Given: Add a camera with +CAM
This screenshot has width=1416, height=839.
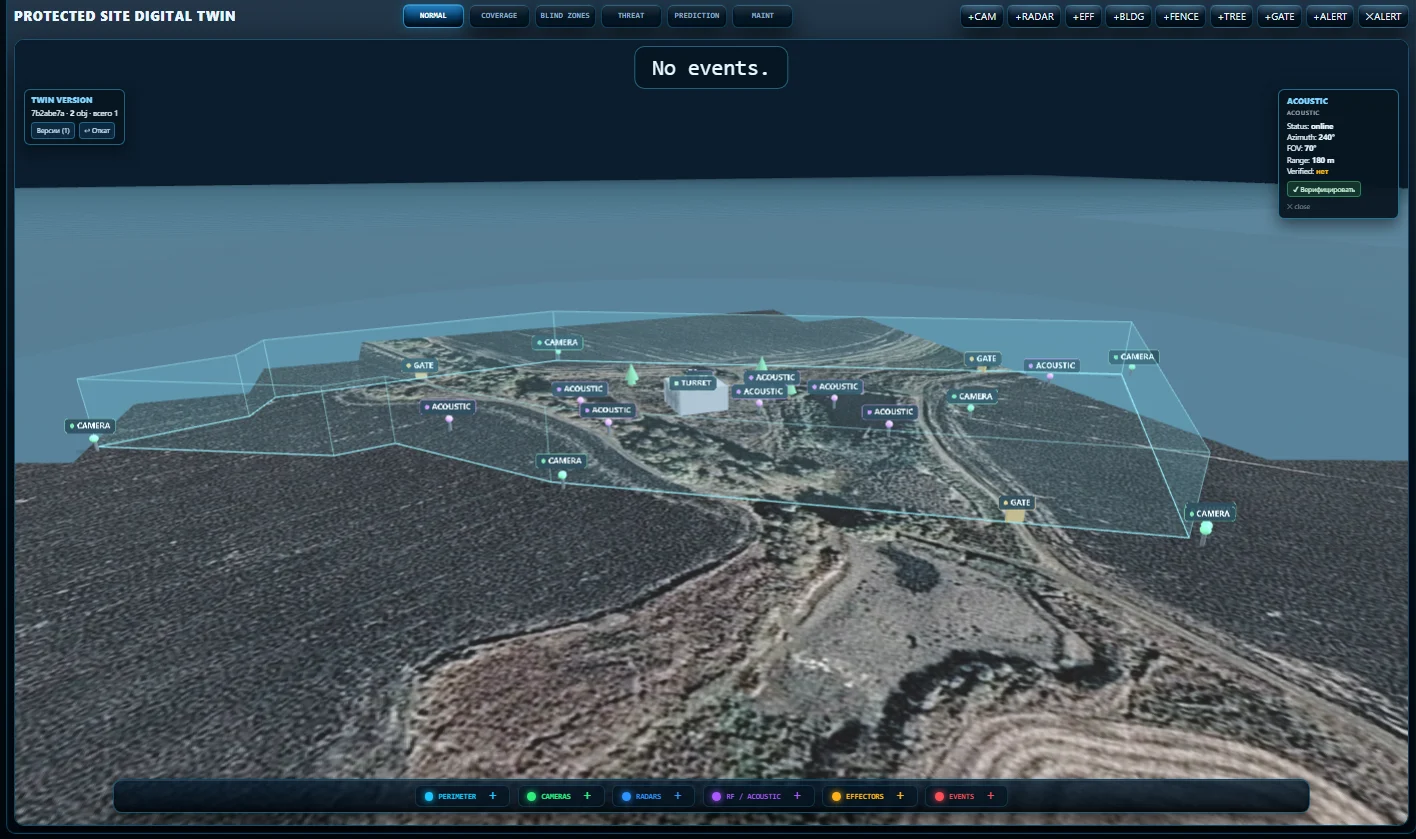Looking at the screenshot, I should coord(982,16).
